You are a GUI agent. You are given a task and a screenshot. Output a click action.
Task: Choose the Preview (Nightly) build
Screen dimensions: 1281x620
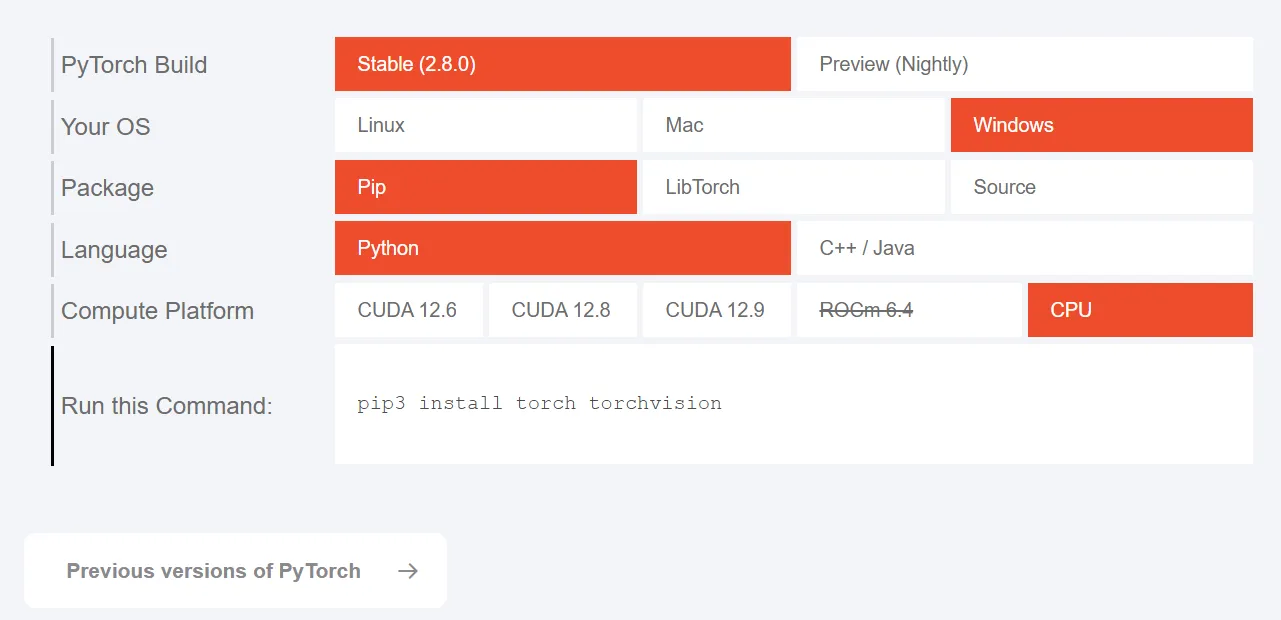(1023, 64)
